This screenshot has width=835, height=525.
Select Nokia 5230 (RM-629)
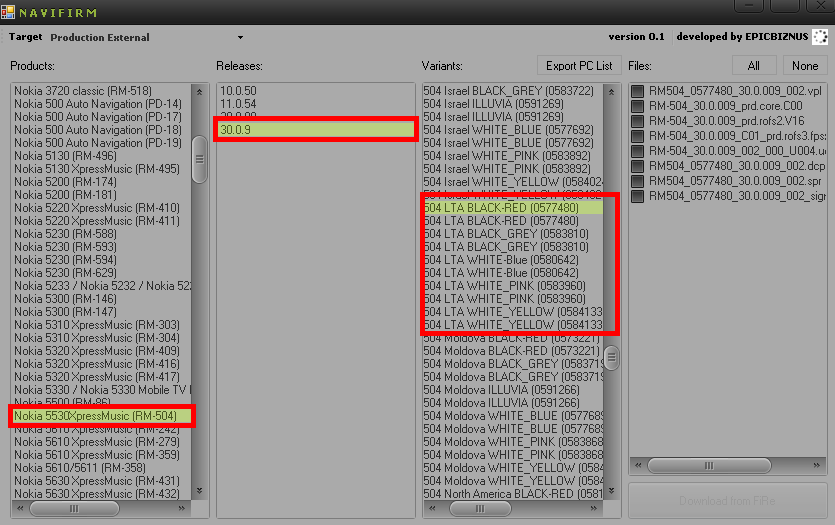click(x=65, y=273)
